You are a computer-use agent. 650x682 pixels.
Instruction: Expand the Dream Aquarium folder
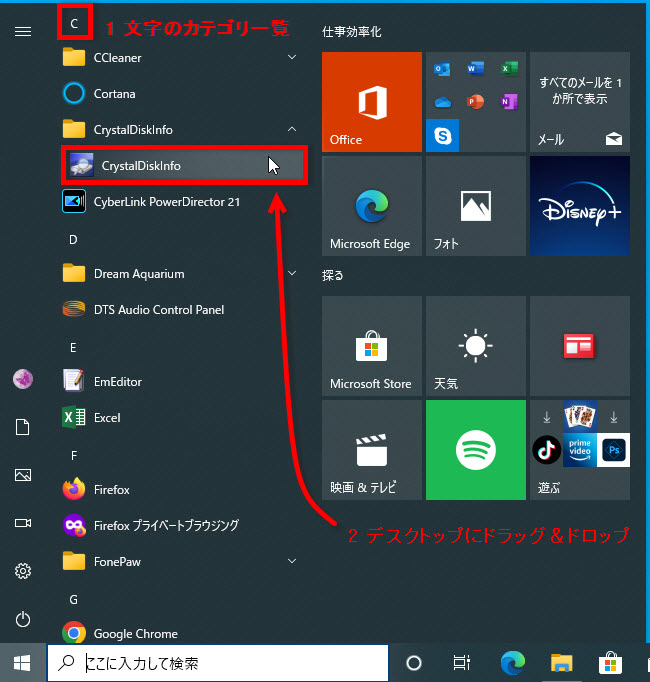point(292,273)
